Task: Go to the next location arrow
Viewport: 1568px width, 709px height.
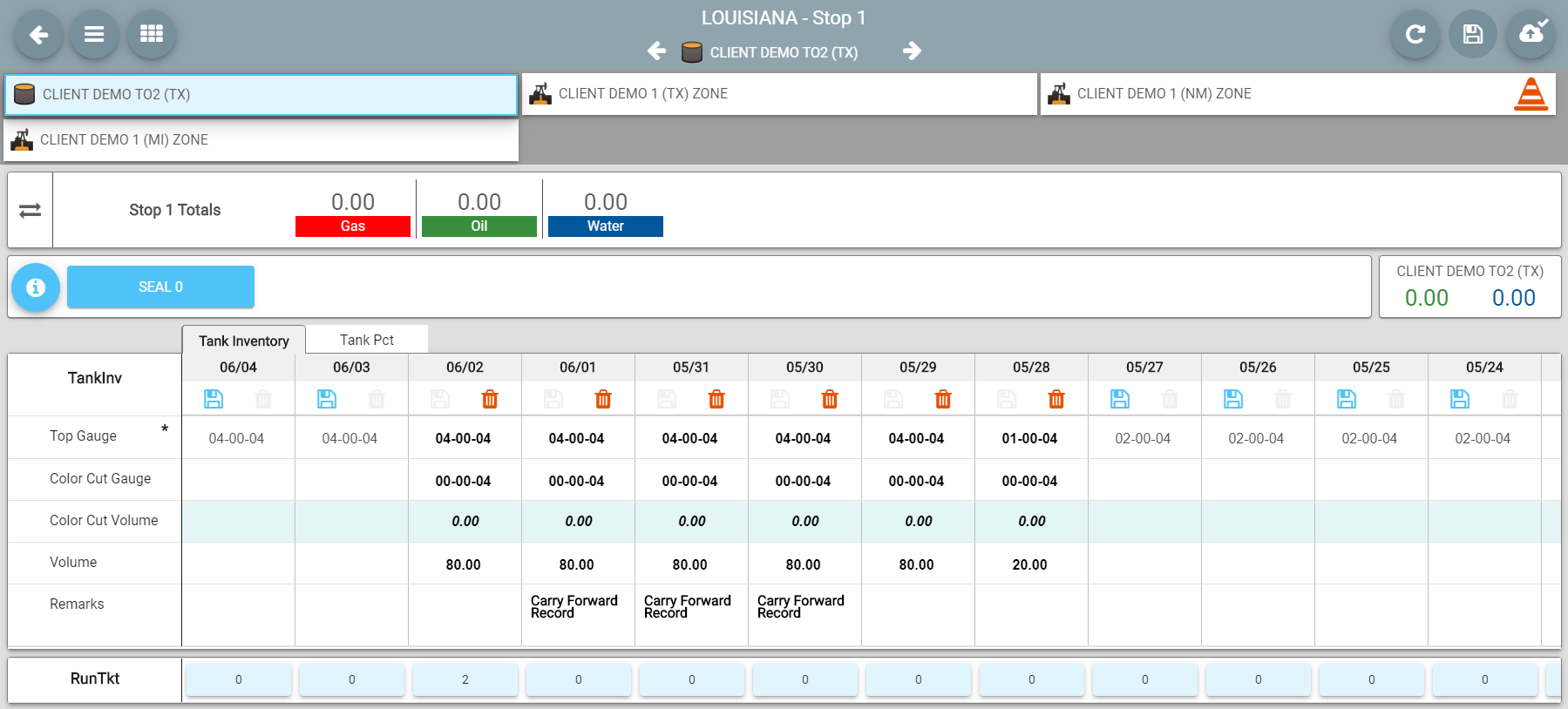Action: pos(912,51)
